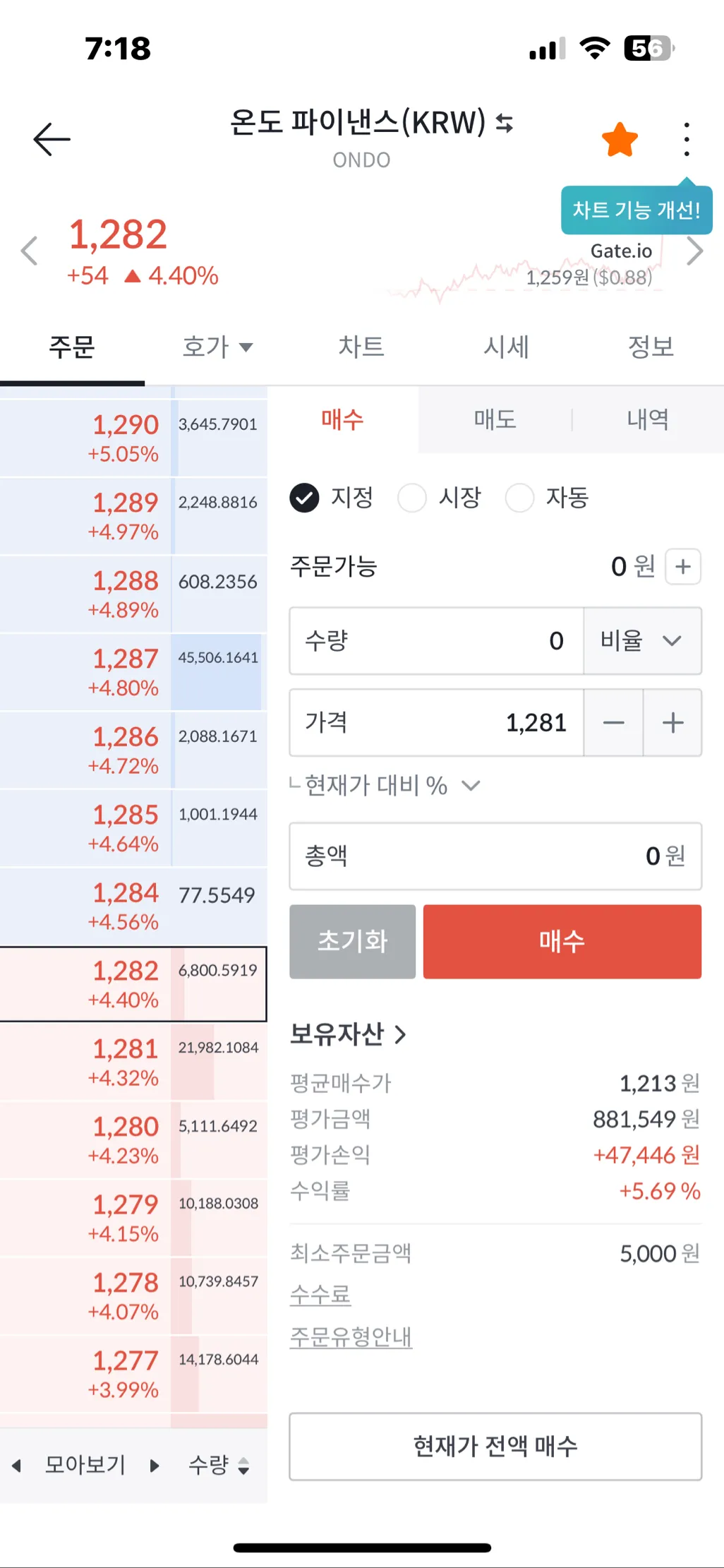The height and width of the screenshot is (1568, 724).
Task: Toggle the orange favorite star
Action: (620, 139)
